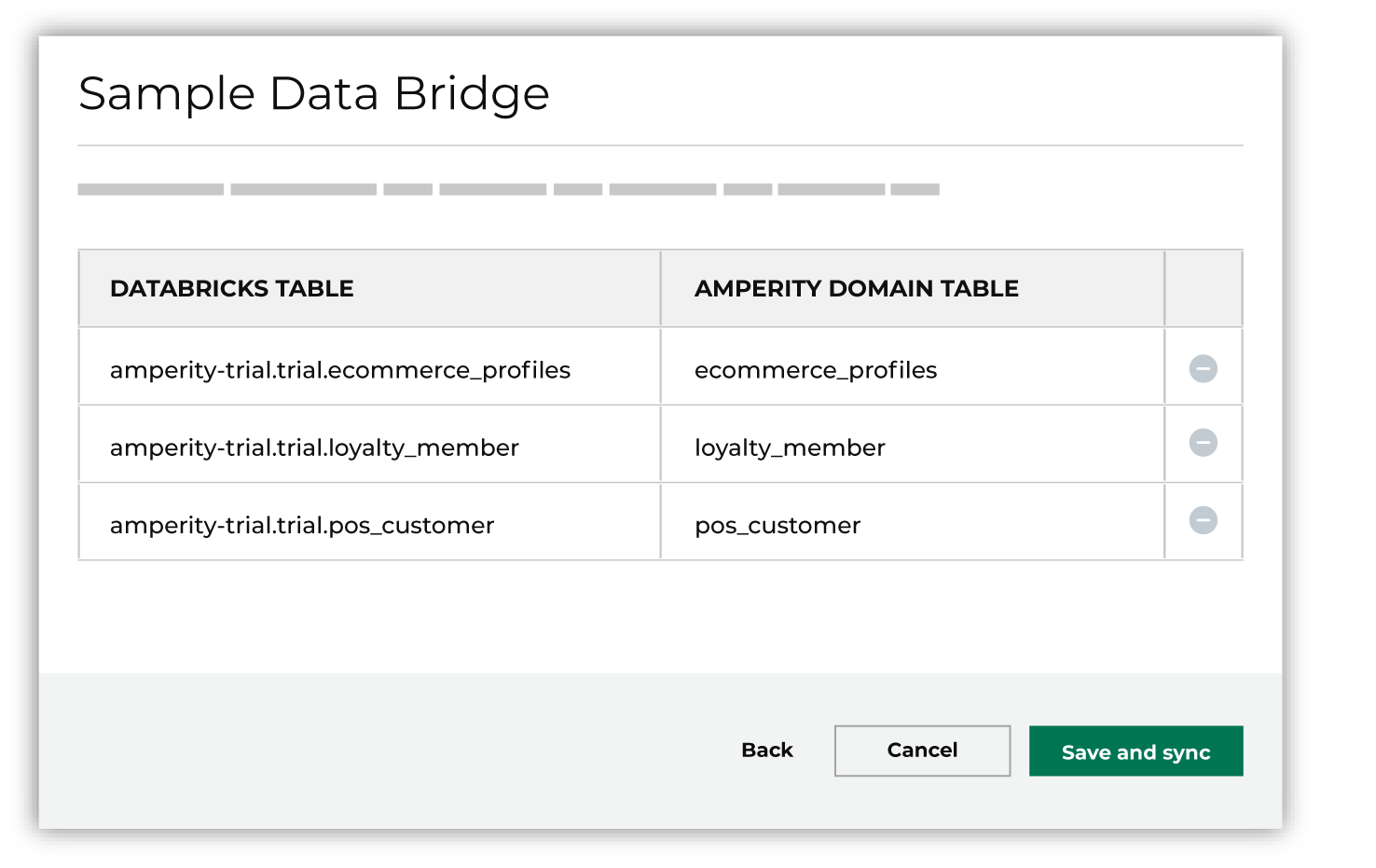Click amperity-trial.trial.ecommerce_profiles table name
The width and height of the screenshot is (1376, 868).
coord(340,370)
